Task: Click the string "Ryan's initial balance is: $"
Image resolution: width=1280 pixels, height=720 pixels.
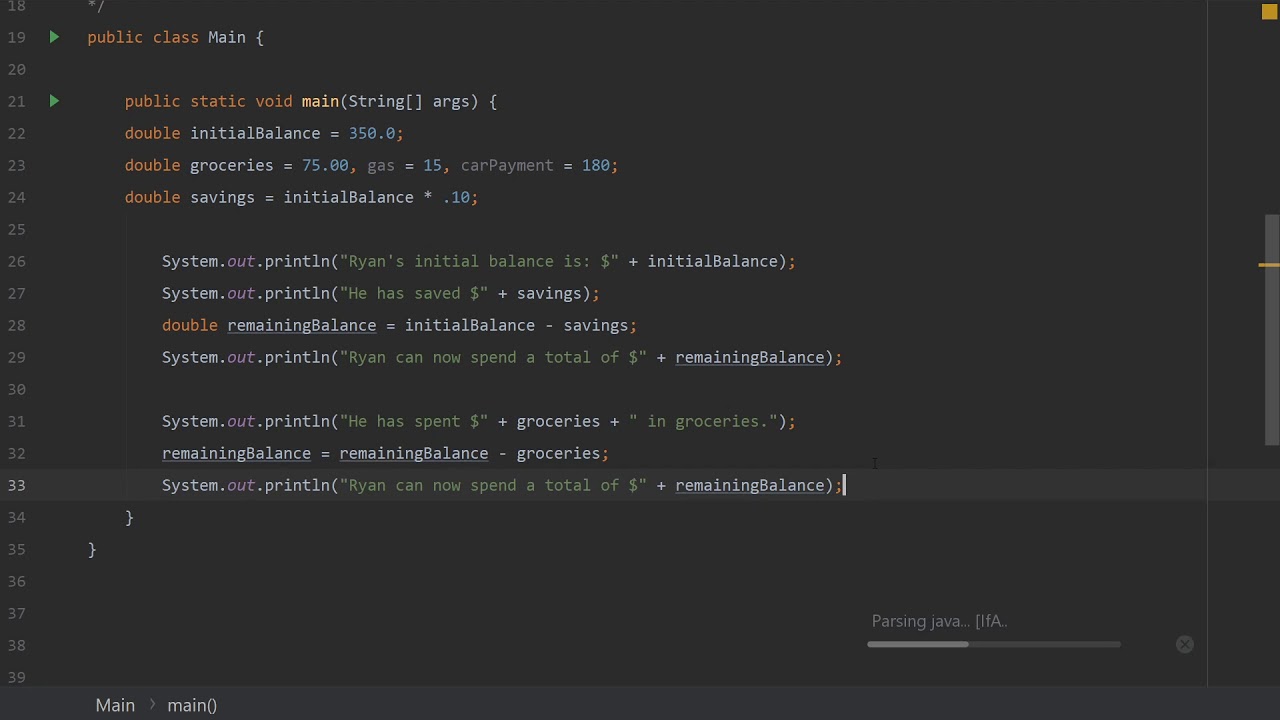Action: 479,261
